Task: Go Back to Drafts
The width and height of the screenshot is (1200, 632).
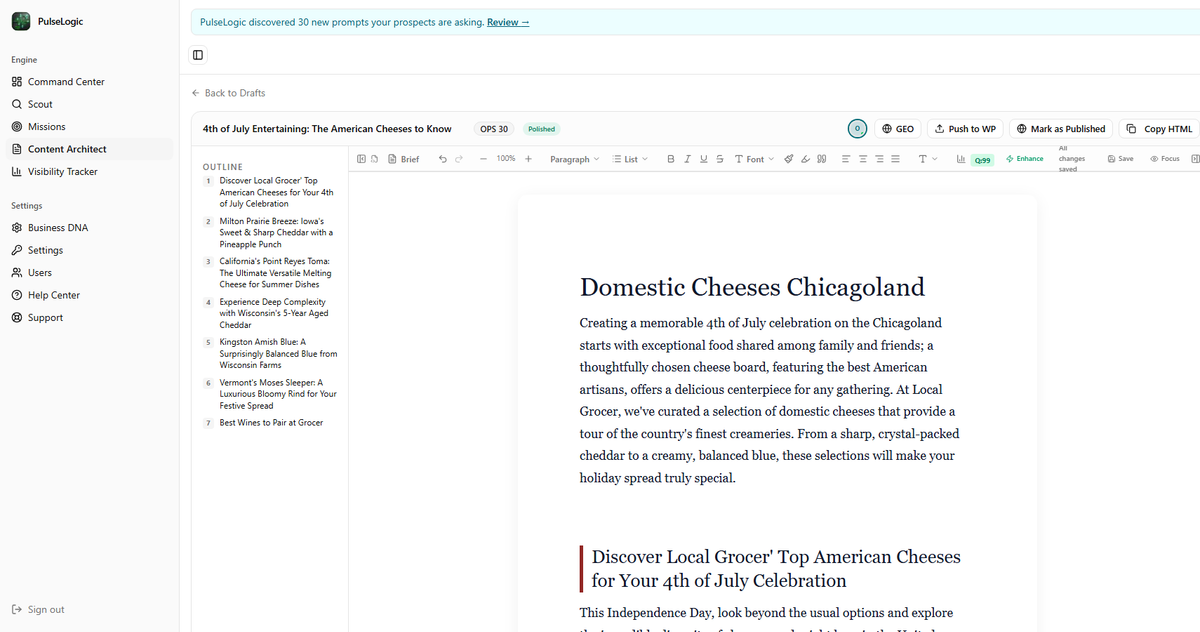Action: [228, 93]
